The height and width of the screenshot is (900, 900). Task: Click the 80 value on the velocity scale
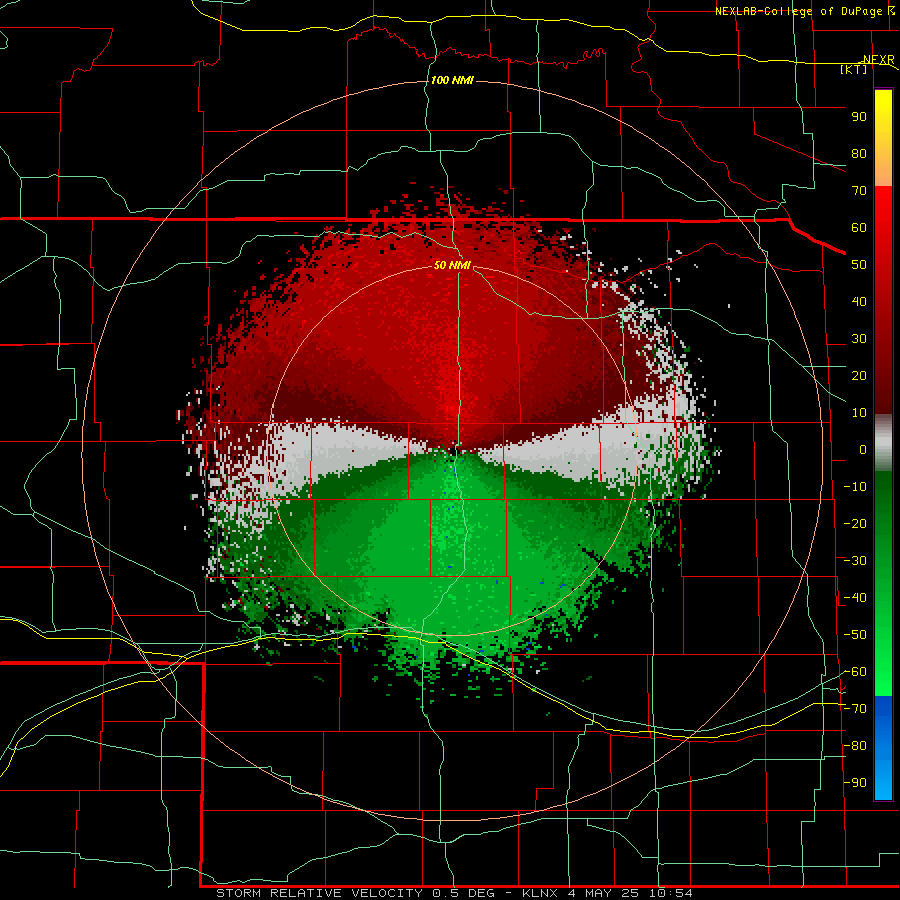tap(859, 154)
